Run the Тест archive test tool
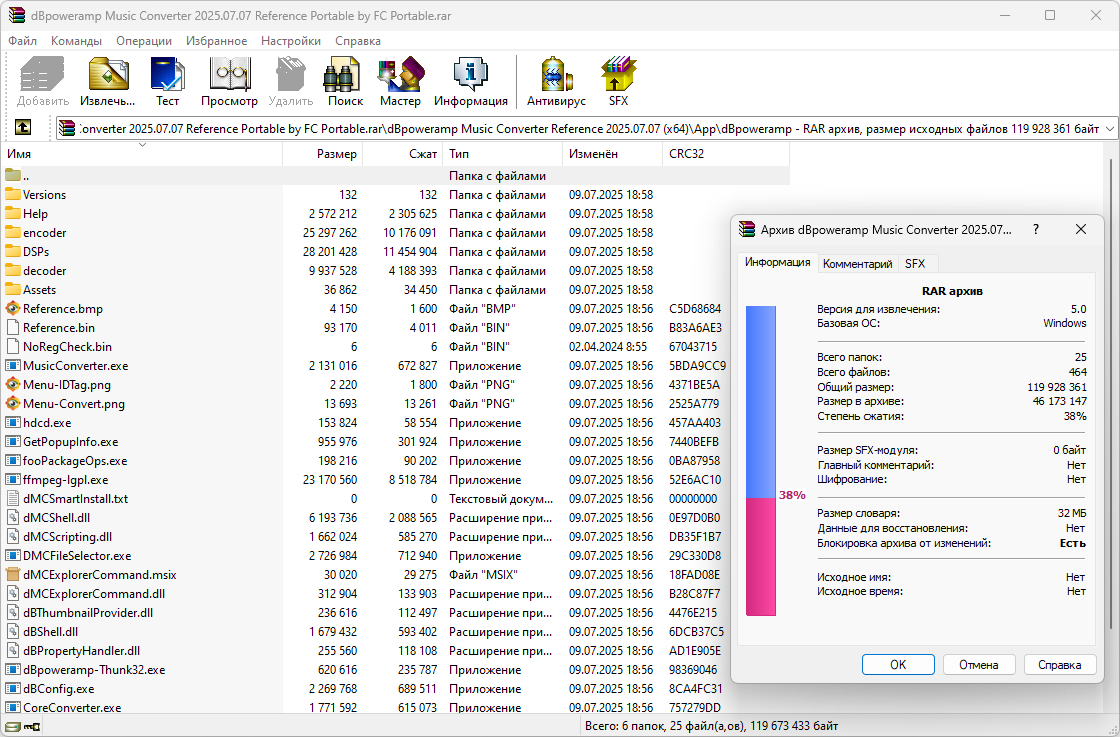The height and width of the screenshot is (737, 1120). 168,74
